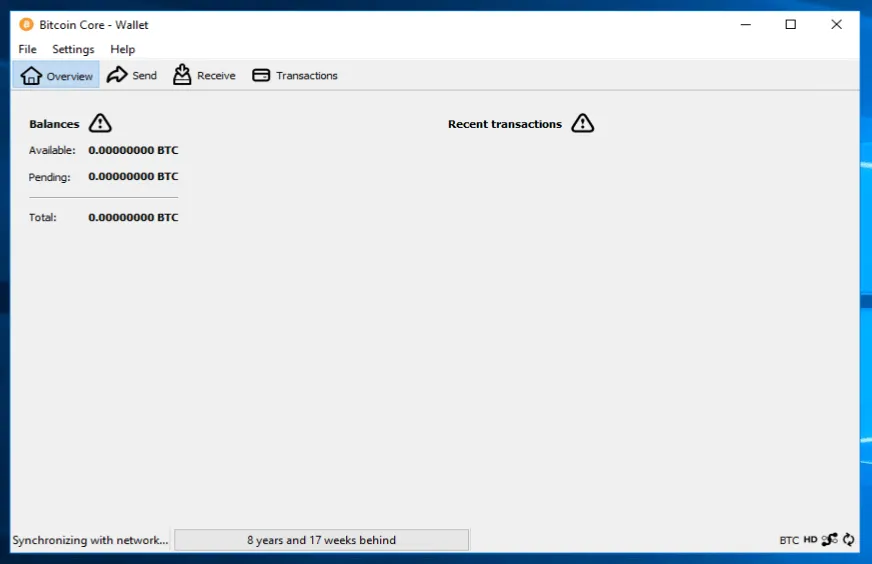The width and height of the screenshot is (872, 564).
Task: View the Transactions tab
Action: click(295, 75)
